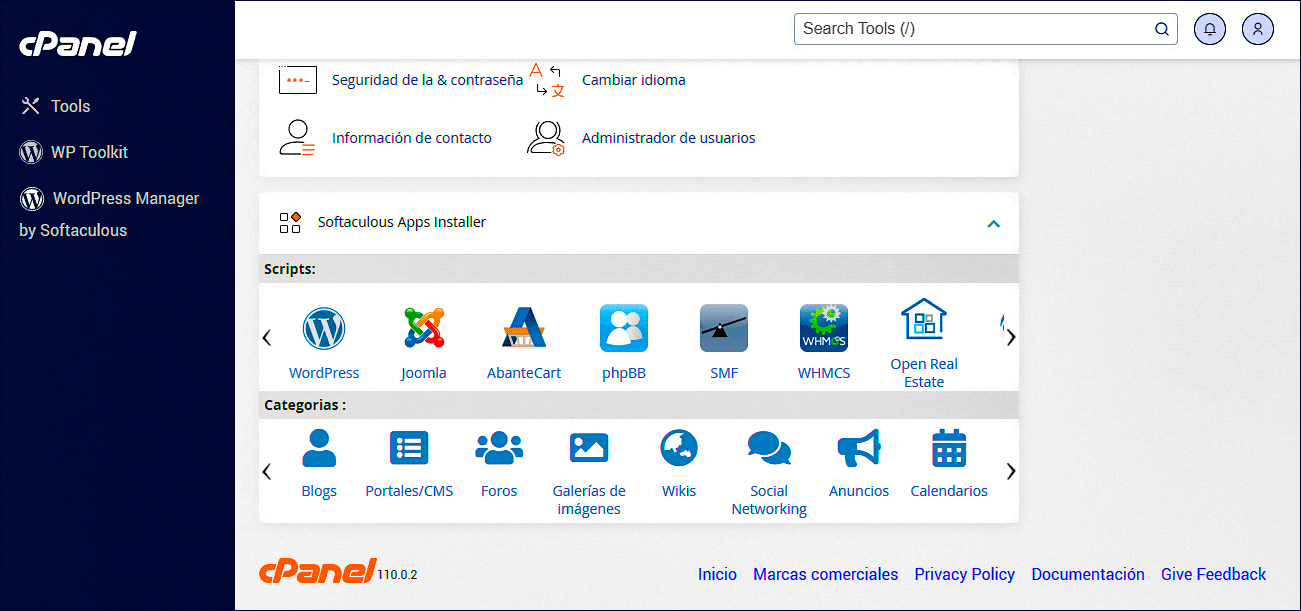Click the SMF script icon

click(723, 328)
